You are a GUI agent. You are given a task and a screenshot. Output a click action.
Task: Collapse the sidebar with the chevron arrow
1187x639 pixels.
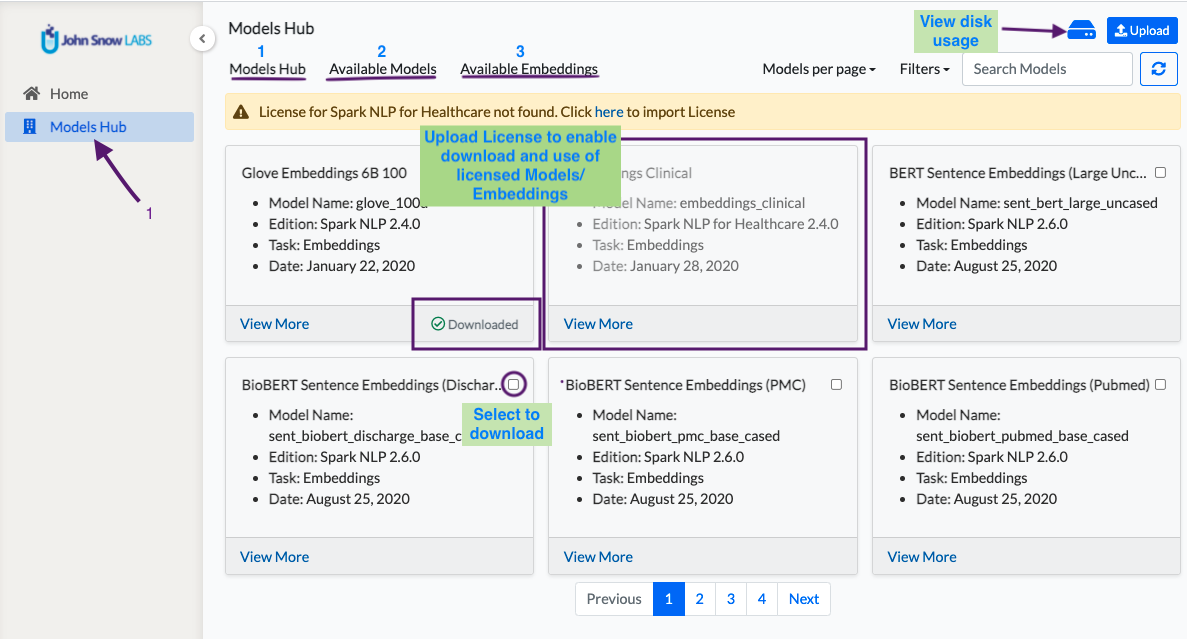coord(202,39)
